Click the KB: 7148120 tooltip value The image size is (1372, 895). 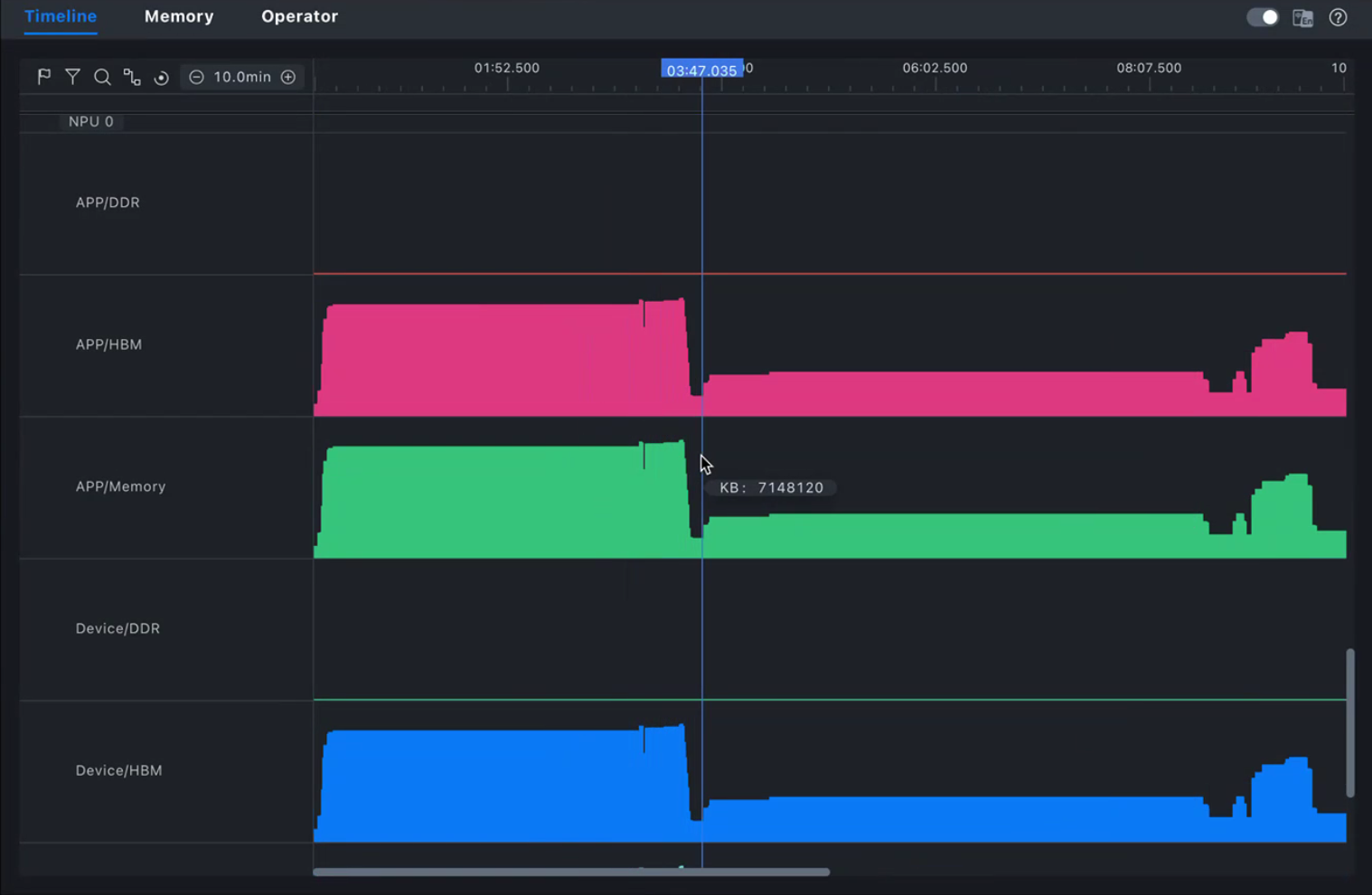771,487
